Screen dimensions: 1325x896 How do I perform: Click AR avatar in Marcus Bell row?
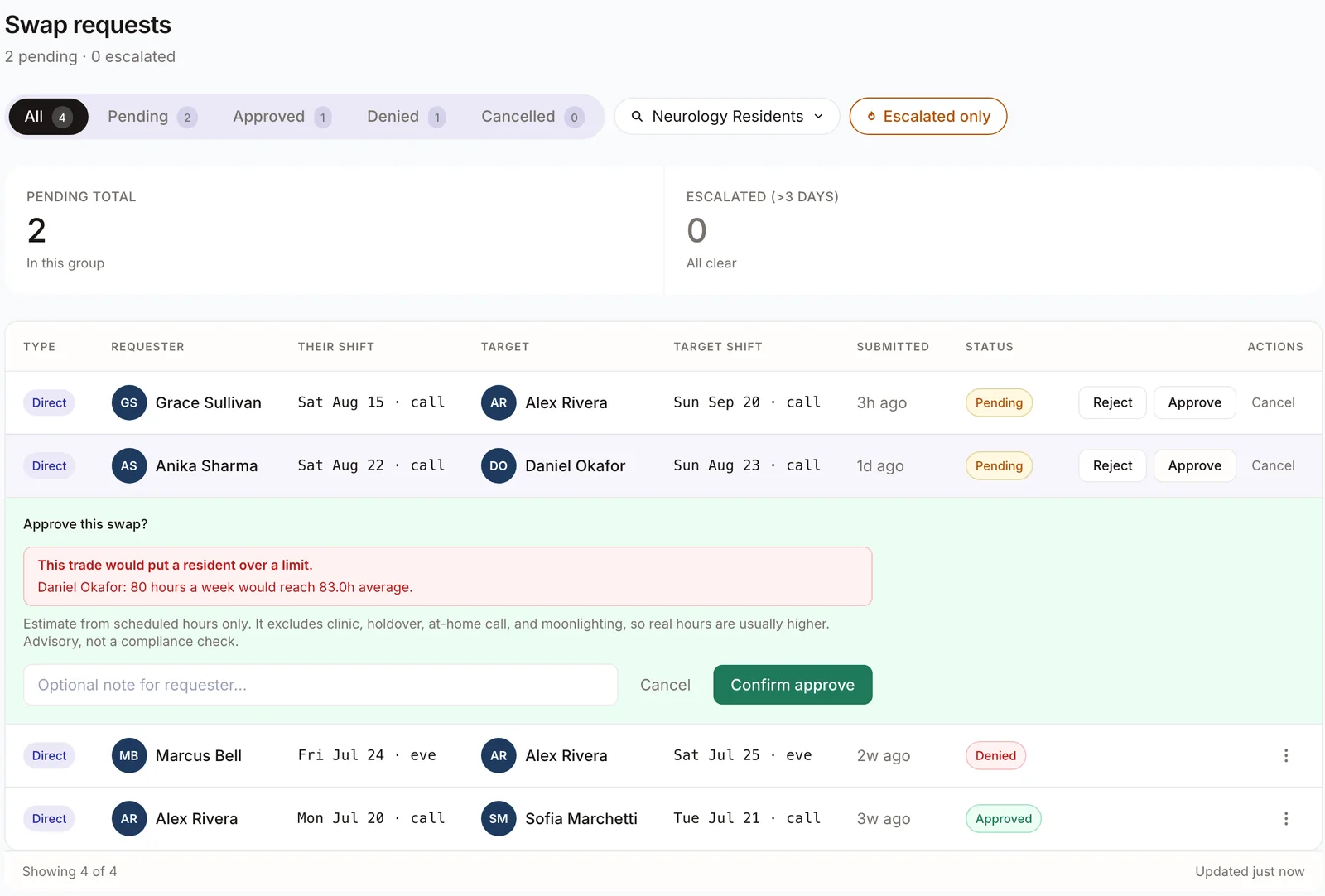point(499,755)
